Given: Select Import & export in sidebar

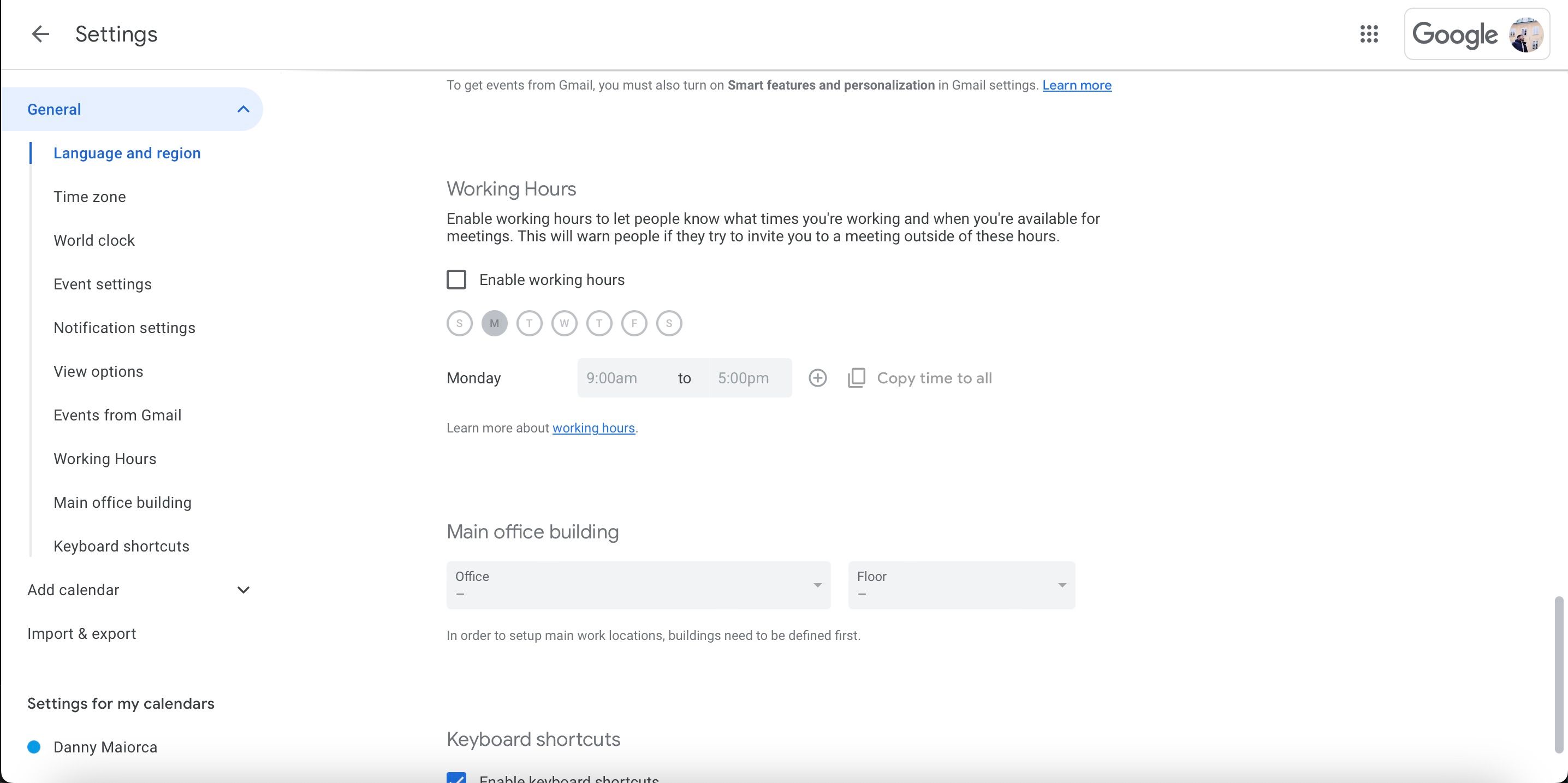Looking at the screenshot, I should (81, 634).
